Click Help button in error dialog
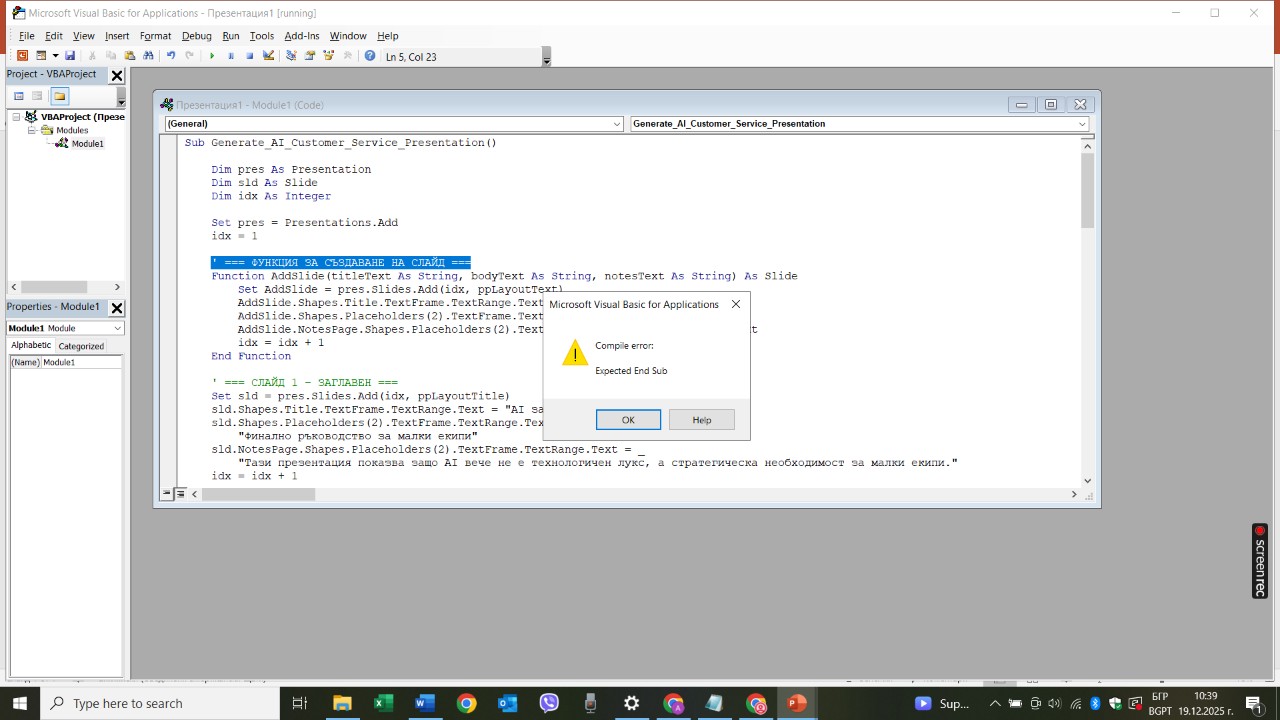Image resolution: width=1280 pixels, height=720 pixels. (x=701, y=420)
